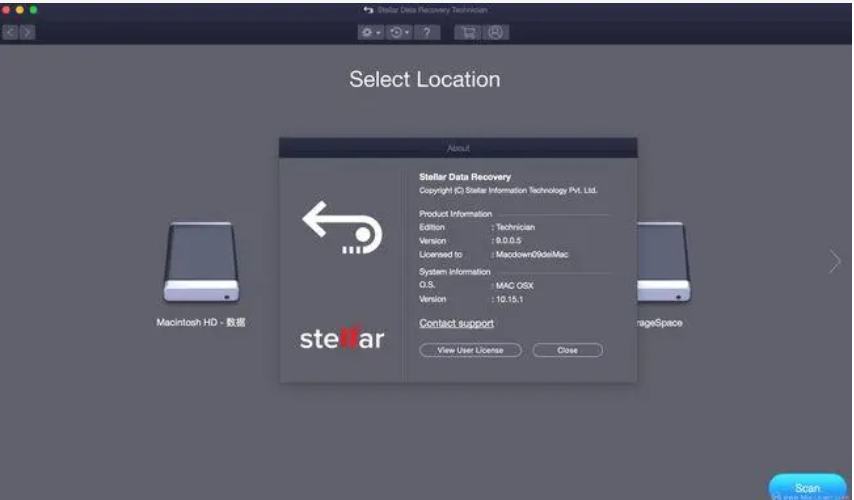Click the Macintosh HD drive label
Screen dimensions: 854x500
click(200, 322)
